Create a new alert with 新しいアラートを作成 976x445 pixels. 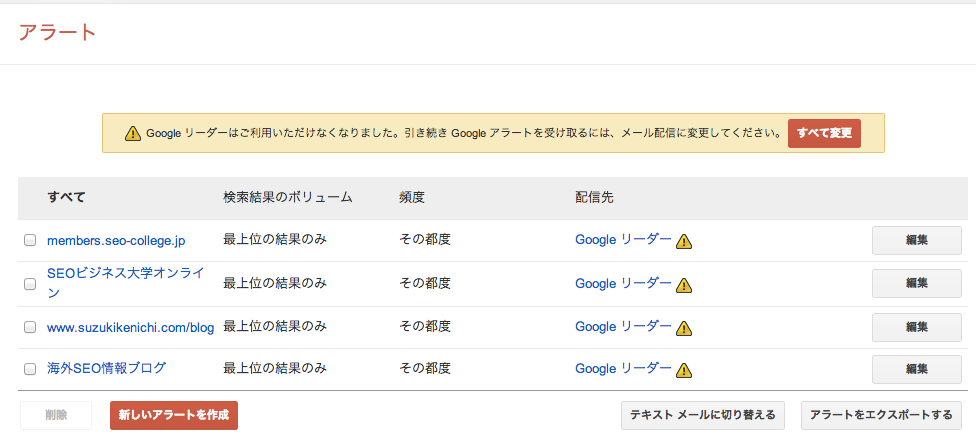click(174, 415)
